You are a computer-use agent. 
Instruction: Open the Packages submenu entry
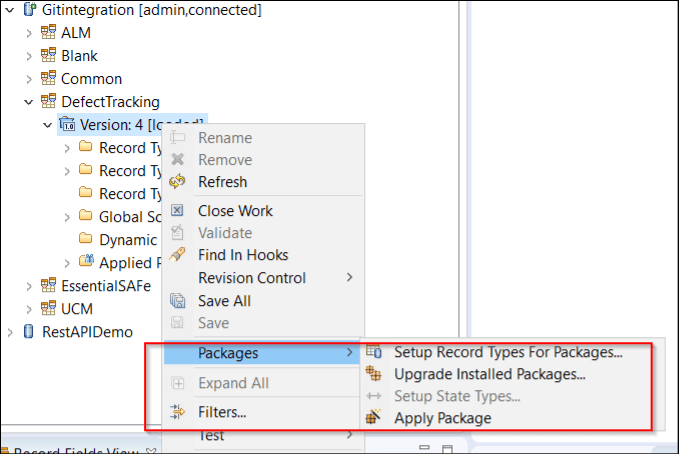262,353
